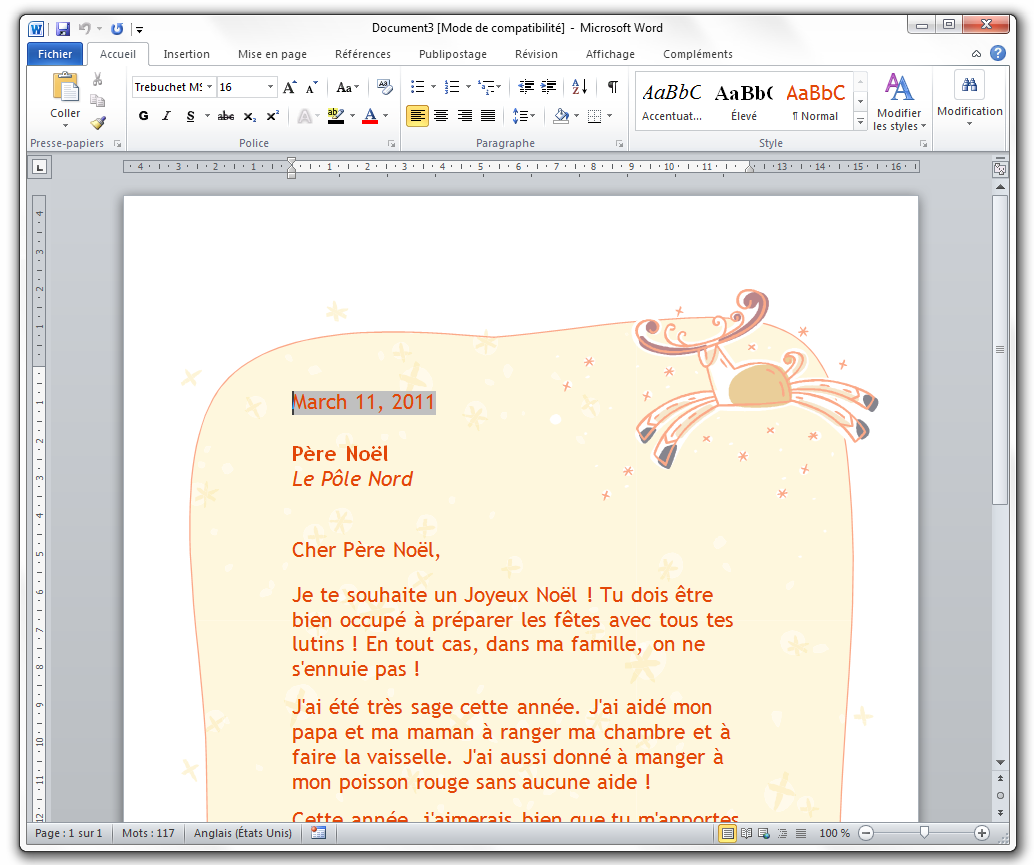Viewport: 1034px width, 865px height.
Task: Open Word Help question mark icon
Action: (997, 54)
